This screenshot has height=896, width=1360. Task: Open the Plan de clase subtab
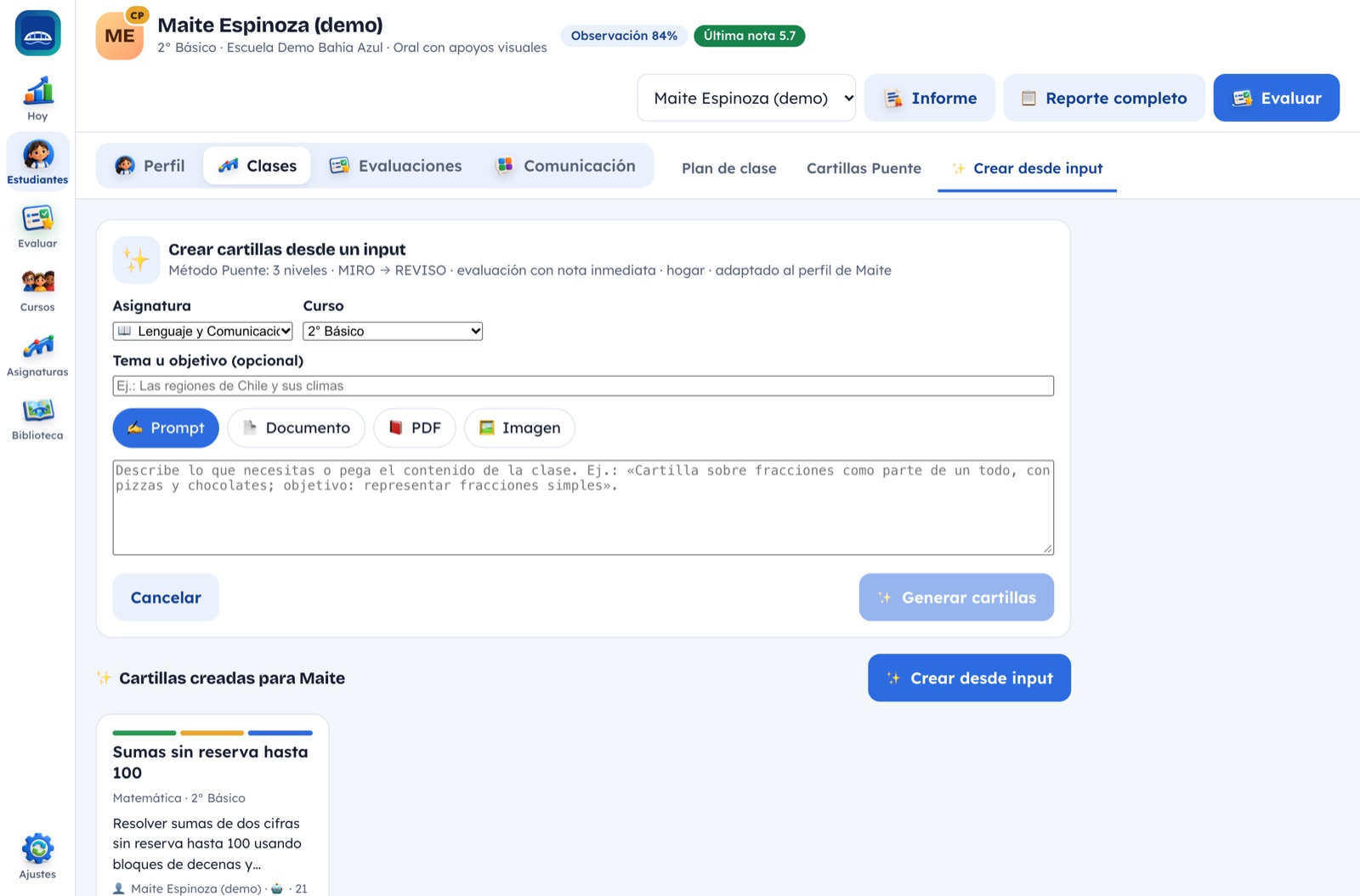(x=729, y=168)
